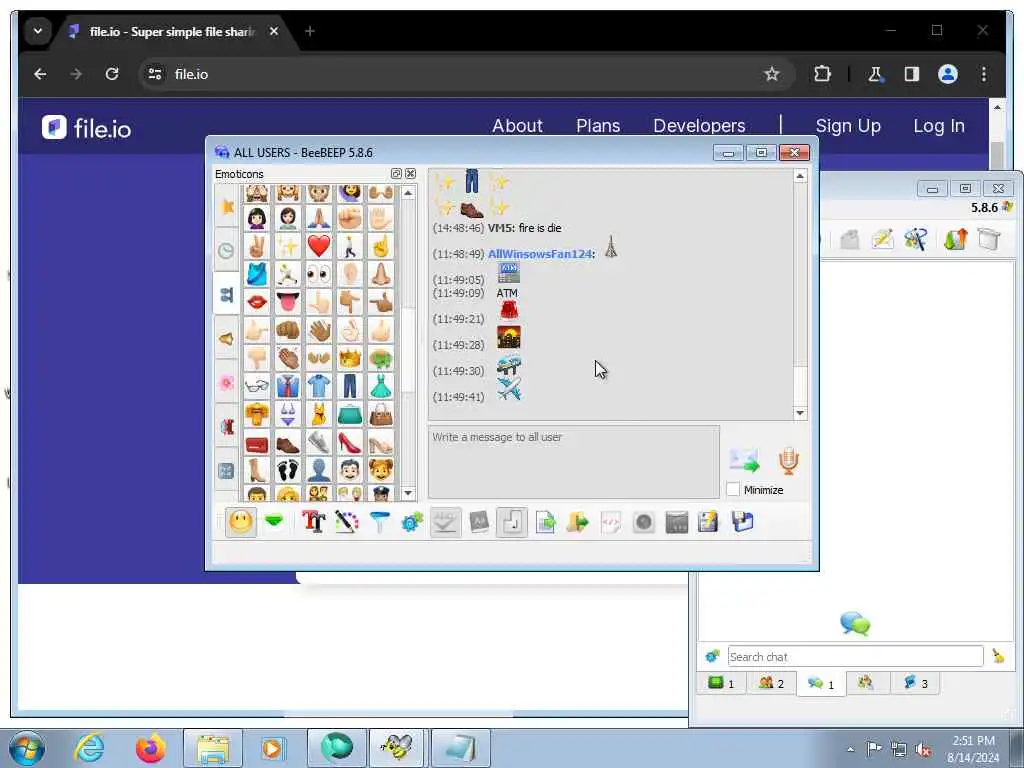1024x768 pixels.
Task: Insert the gold crown emoticon
Action: [350, 358]
